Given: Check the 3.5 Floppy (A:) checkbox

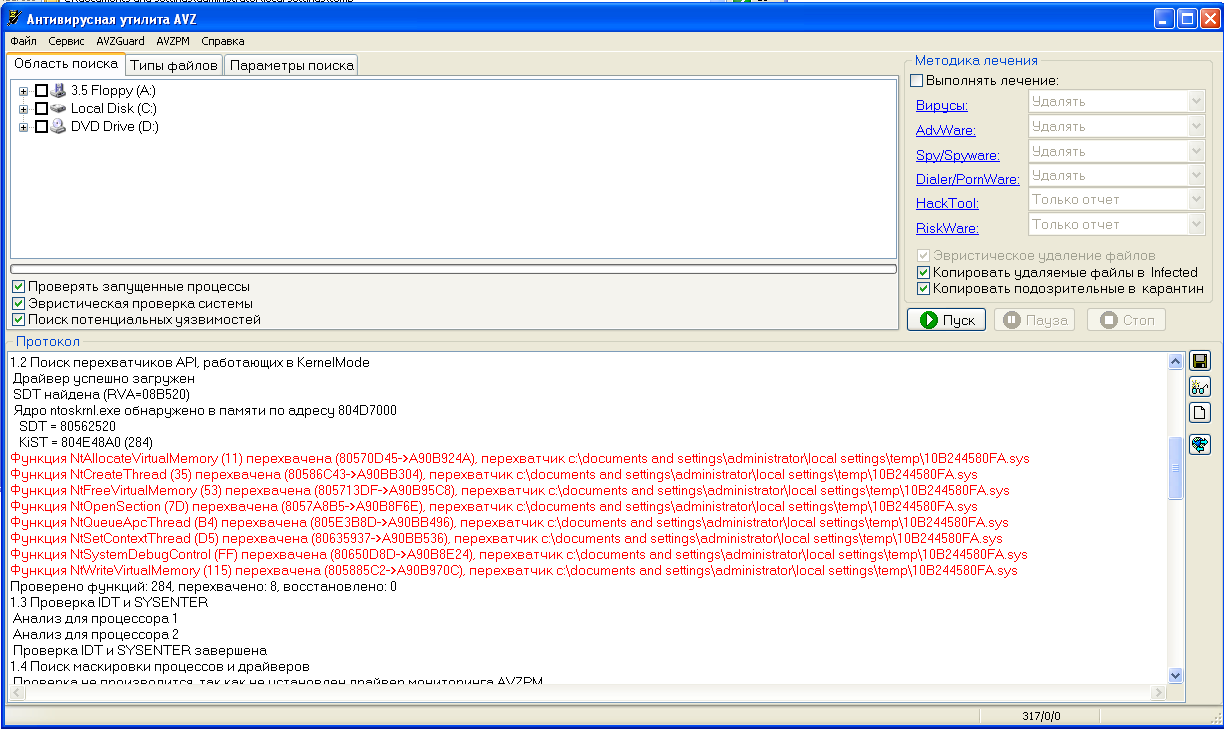Looking at the screenshot, I should click(41, 90).
